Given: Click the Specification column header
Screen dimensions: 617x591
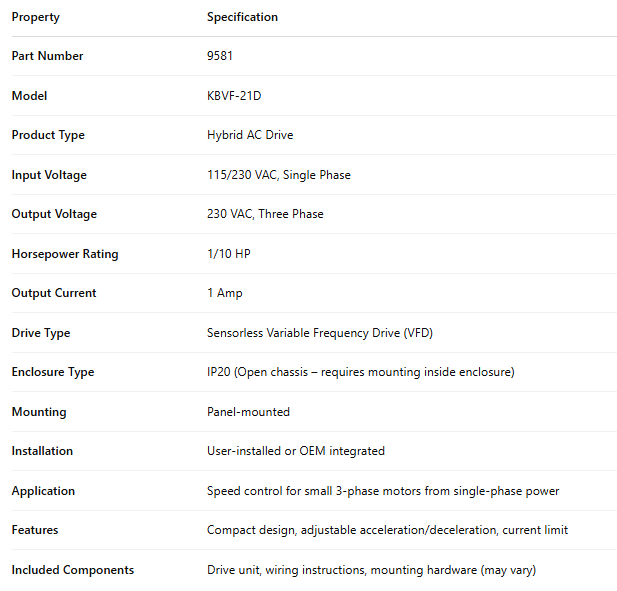Looking at the screenshot, I should click(x=242, y=17).
